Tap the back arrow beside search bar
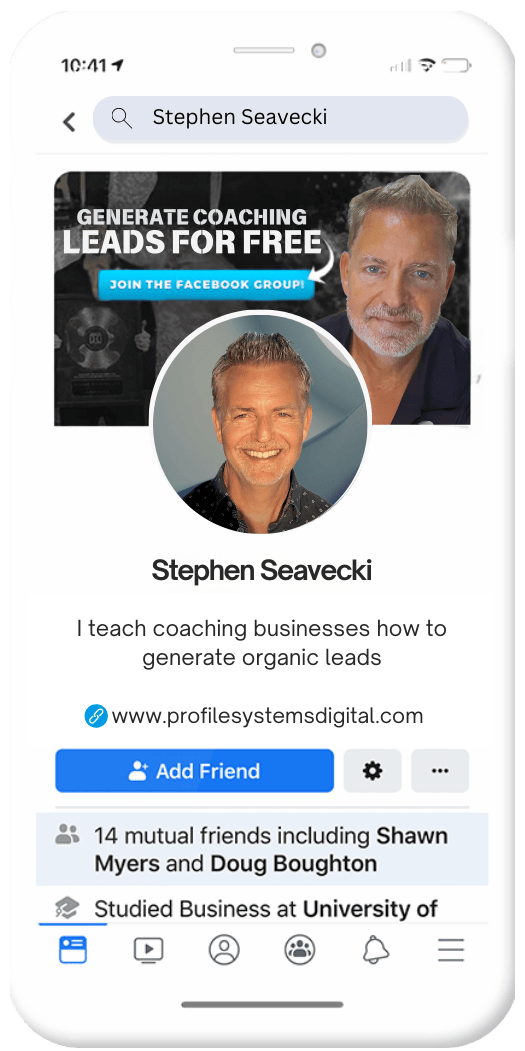 (69, 121)
